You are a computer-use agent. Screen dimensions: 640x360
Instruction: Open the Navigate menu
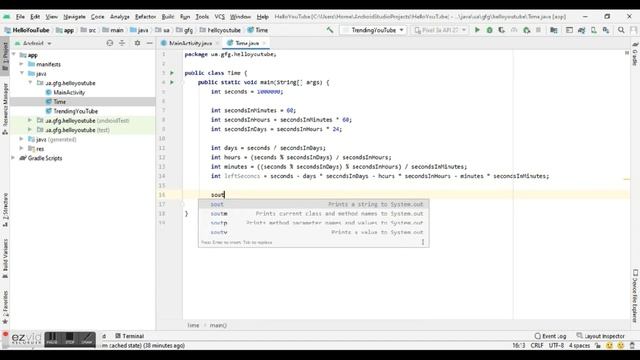74,17
